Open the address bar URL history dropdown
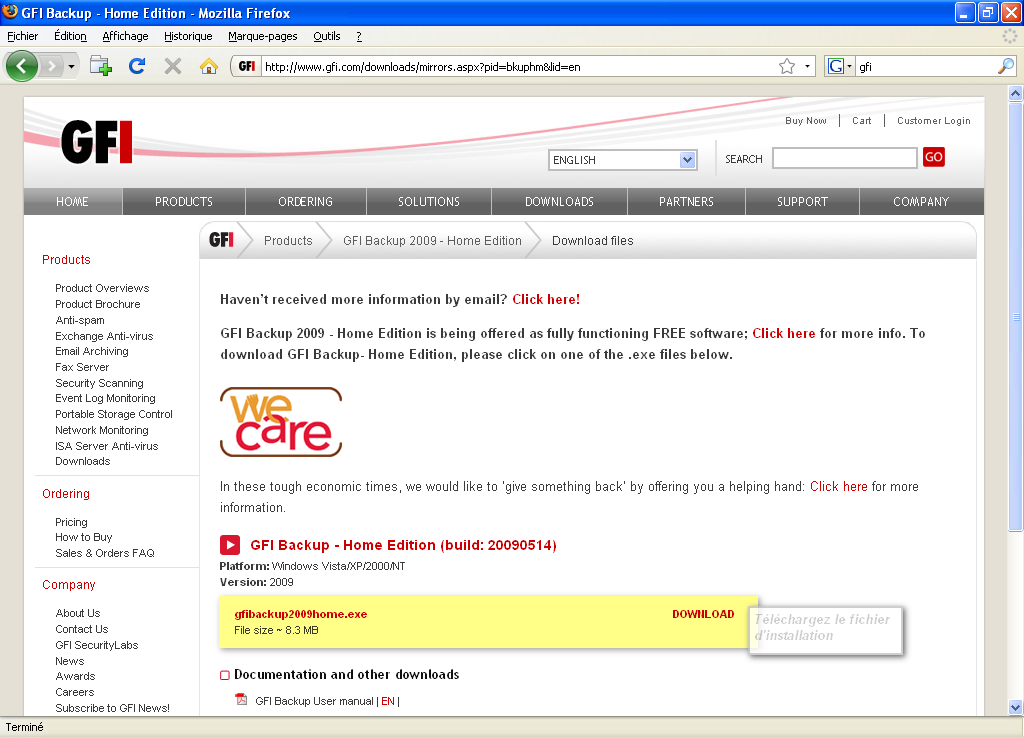 [807, 66]
